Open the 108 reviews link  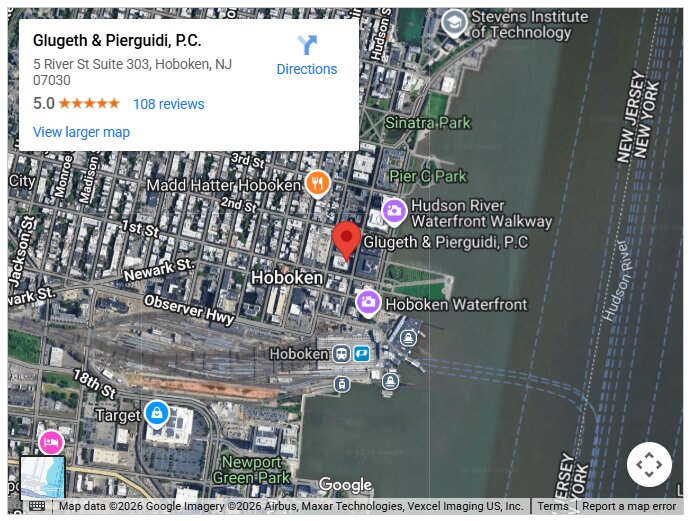(169, 104)
